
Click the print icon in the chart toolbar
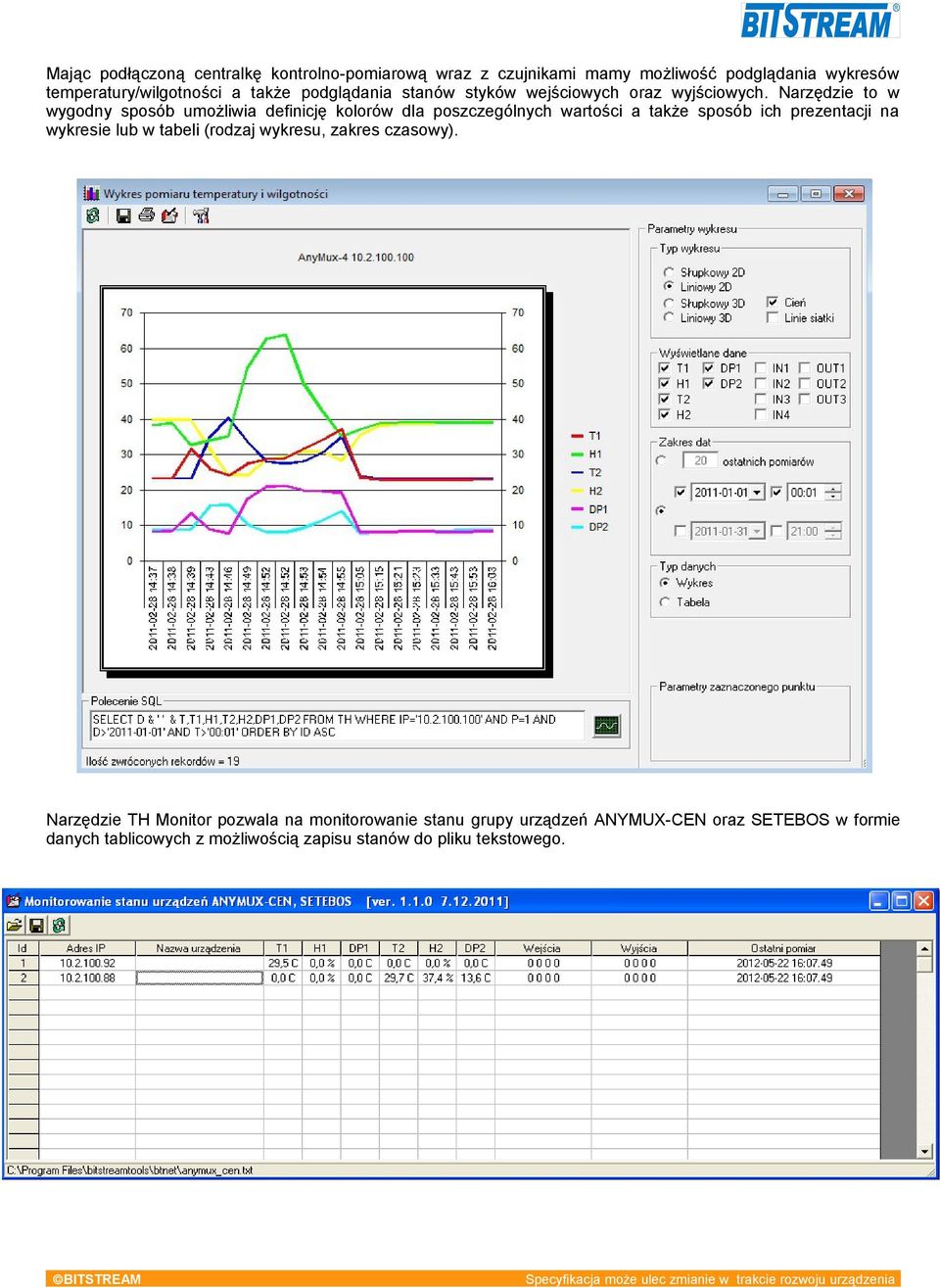[147, 215]
